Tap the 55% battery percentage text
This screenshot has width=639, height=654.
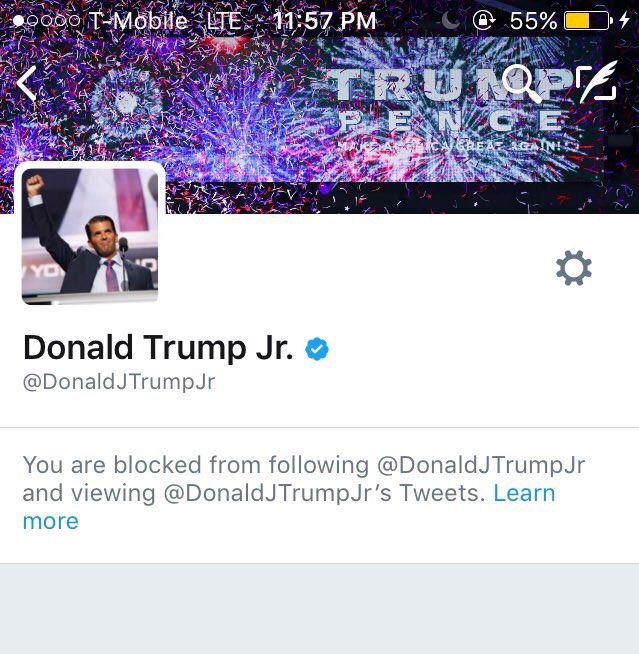533,21
